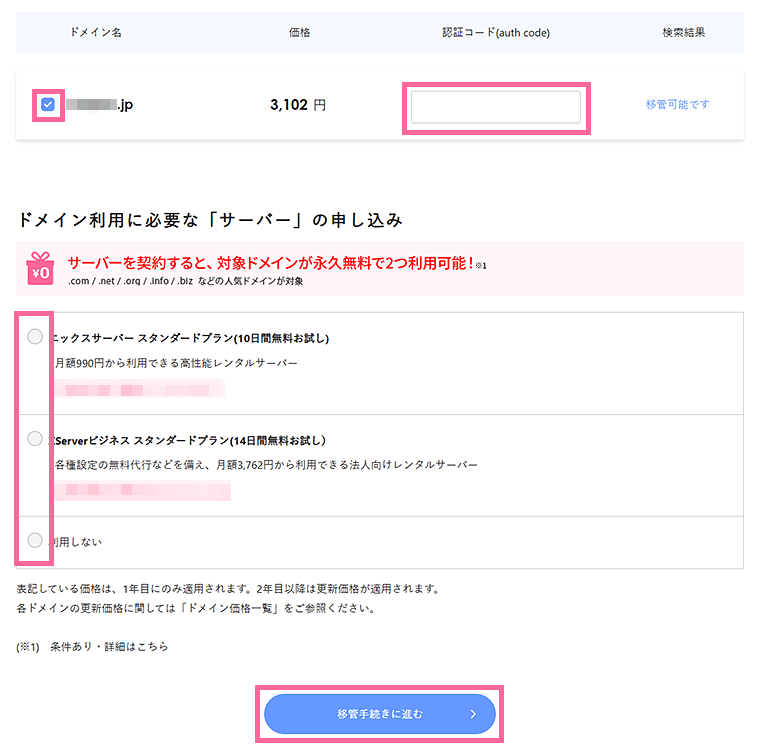The width and height of the screenshot is (760, 749).
Task: Select the 利用しない radio button
Action: coord(35,540)
